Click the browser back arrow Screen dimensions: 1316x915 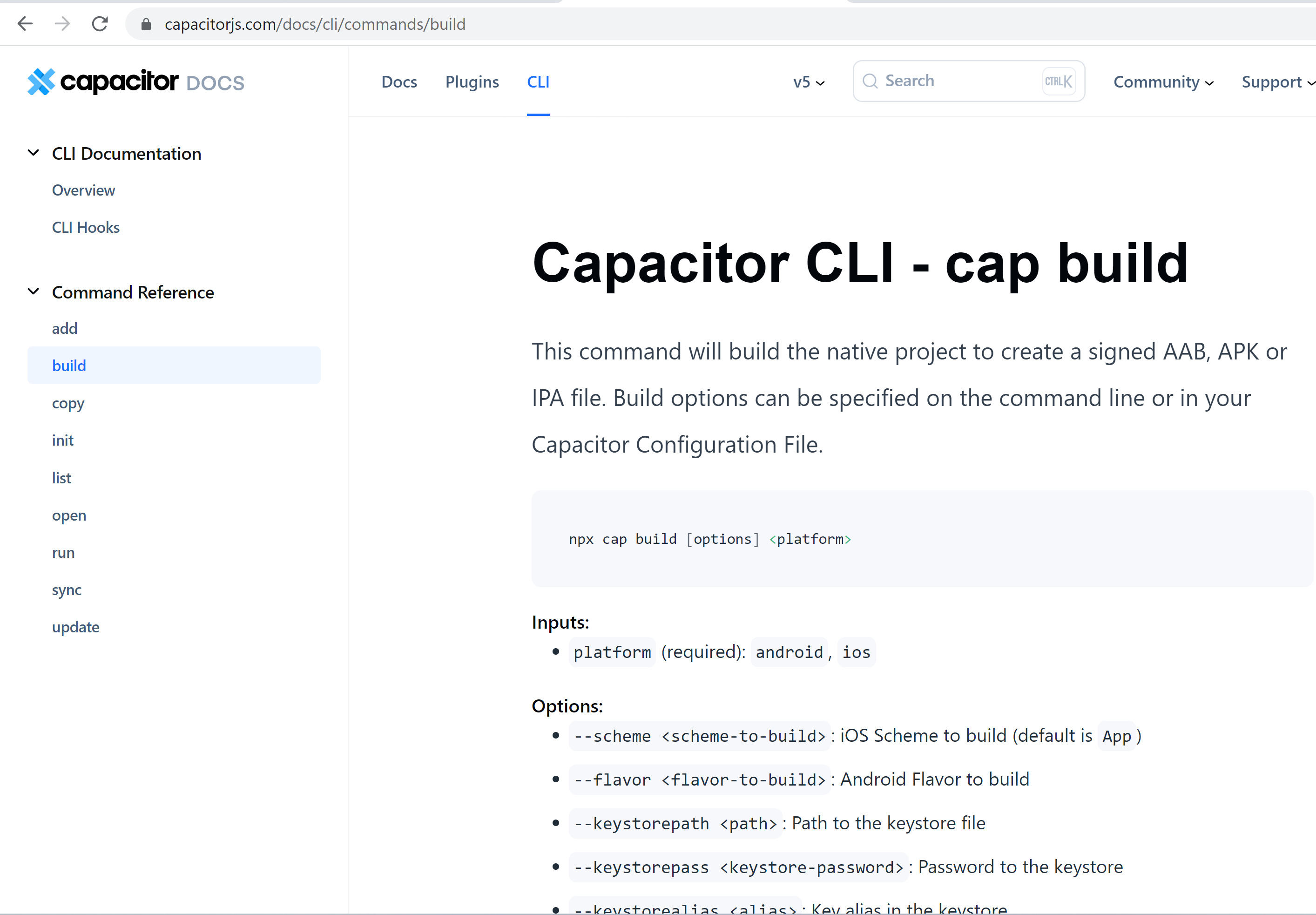25,23
